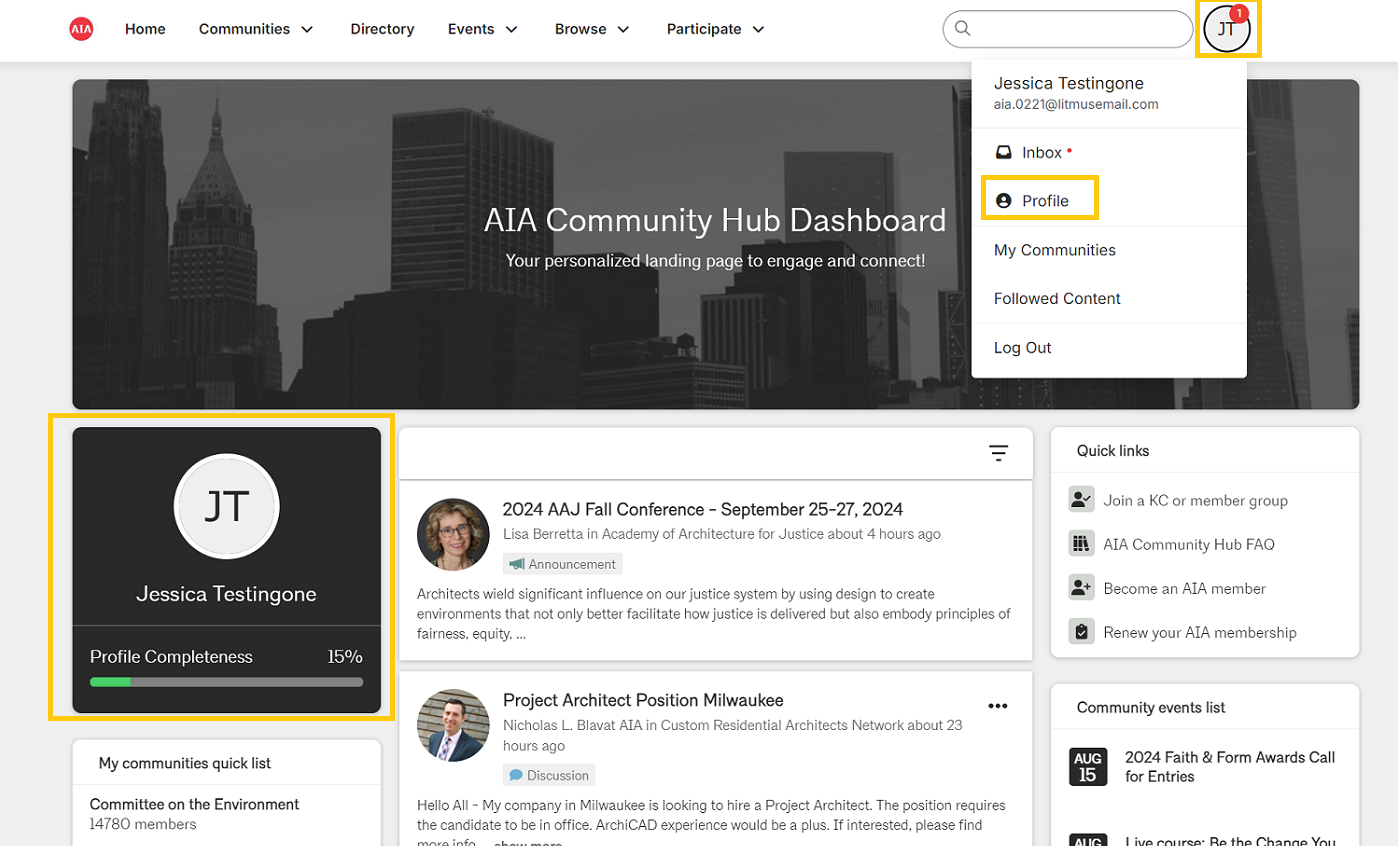Click the Become an AIA member link
Screen dimensions: 1398x846
[1184, 588]
